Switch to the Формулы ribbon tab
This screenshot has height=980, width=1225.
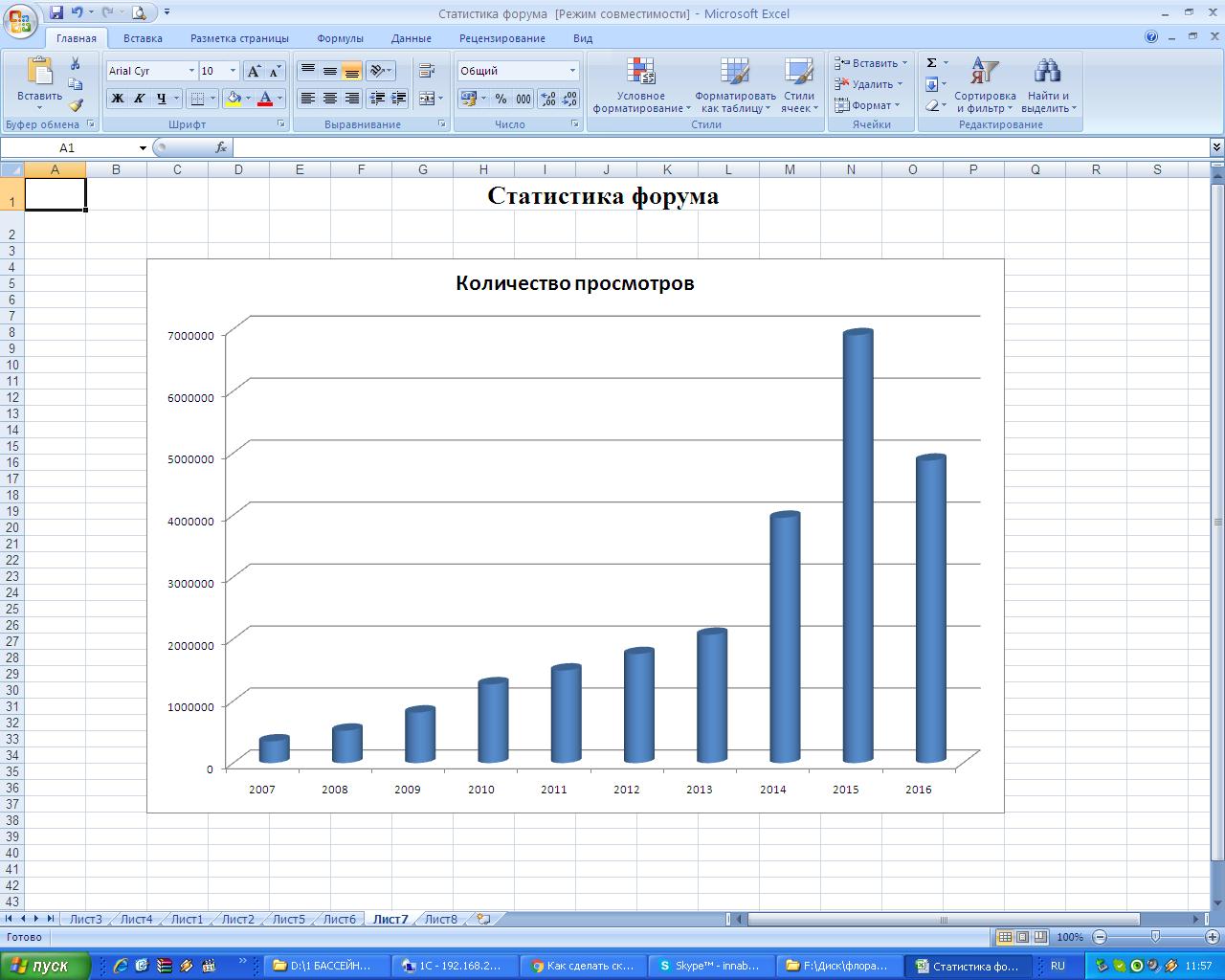(340, 38)
